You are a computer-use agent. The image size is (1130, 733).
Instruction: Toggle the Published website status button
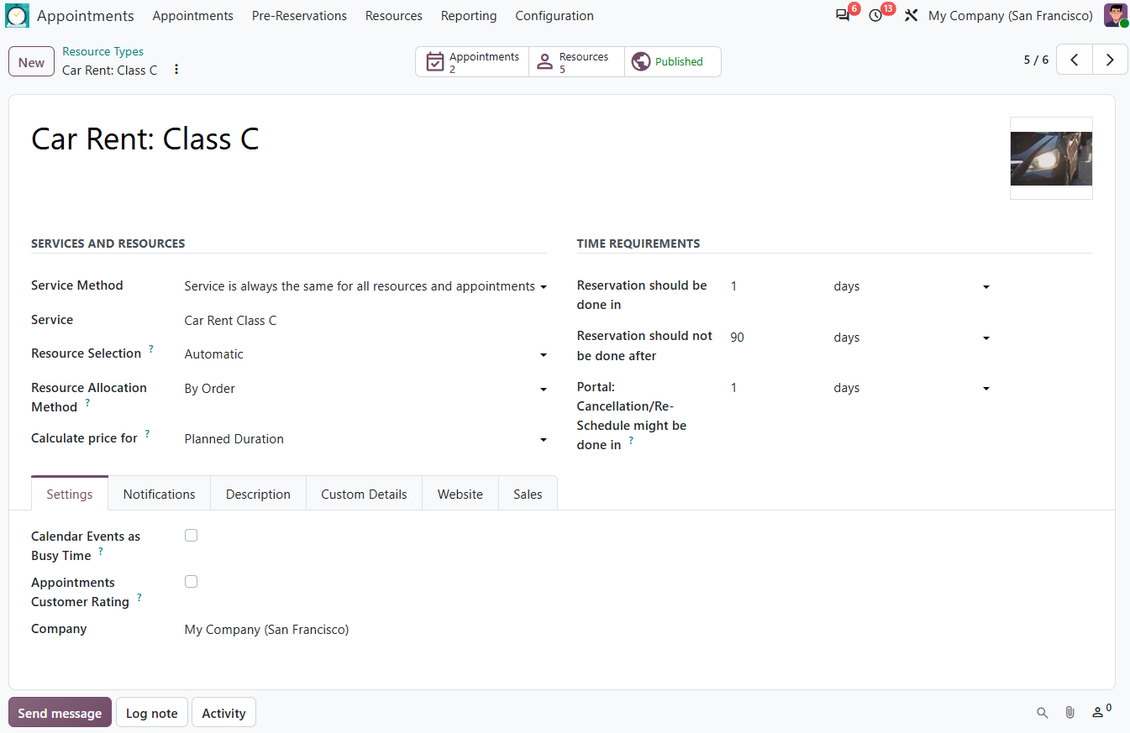(672, 62)
